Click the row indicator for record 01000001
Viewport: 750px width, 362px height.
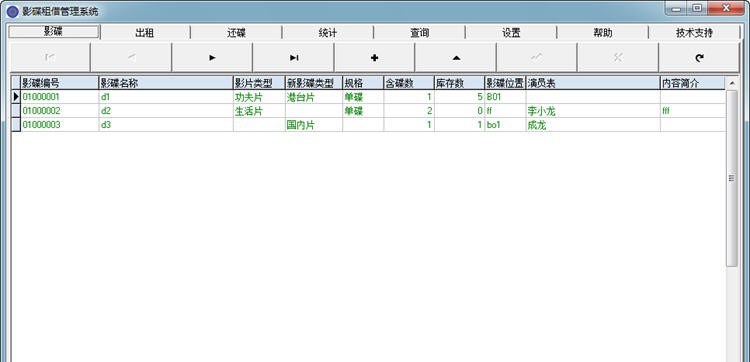tap(16, 97)
